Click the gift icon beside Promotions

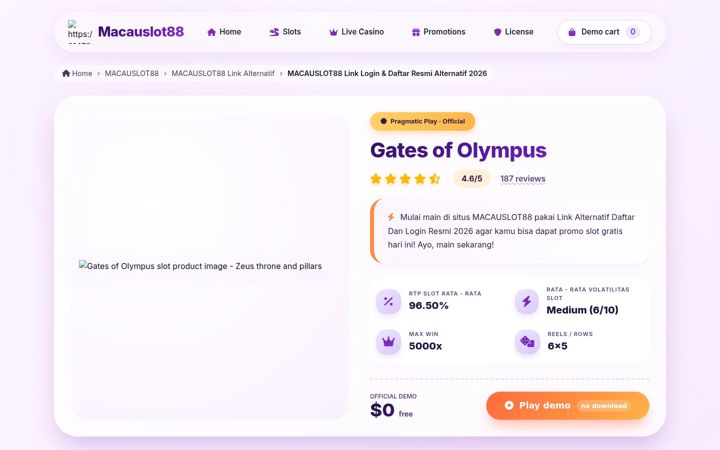click(x=416, y=32)
